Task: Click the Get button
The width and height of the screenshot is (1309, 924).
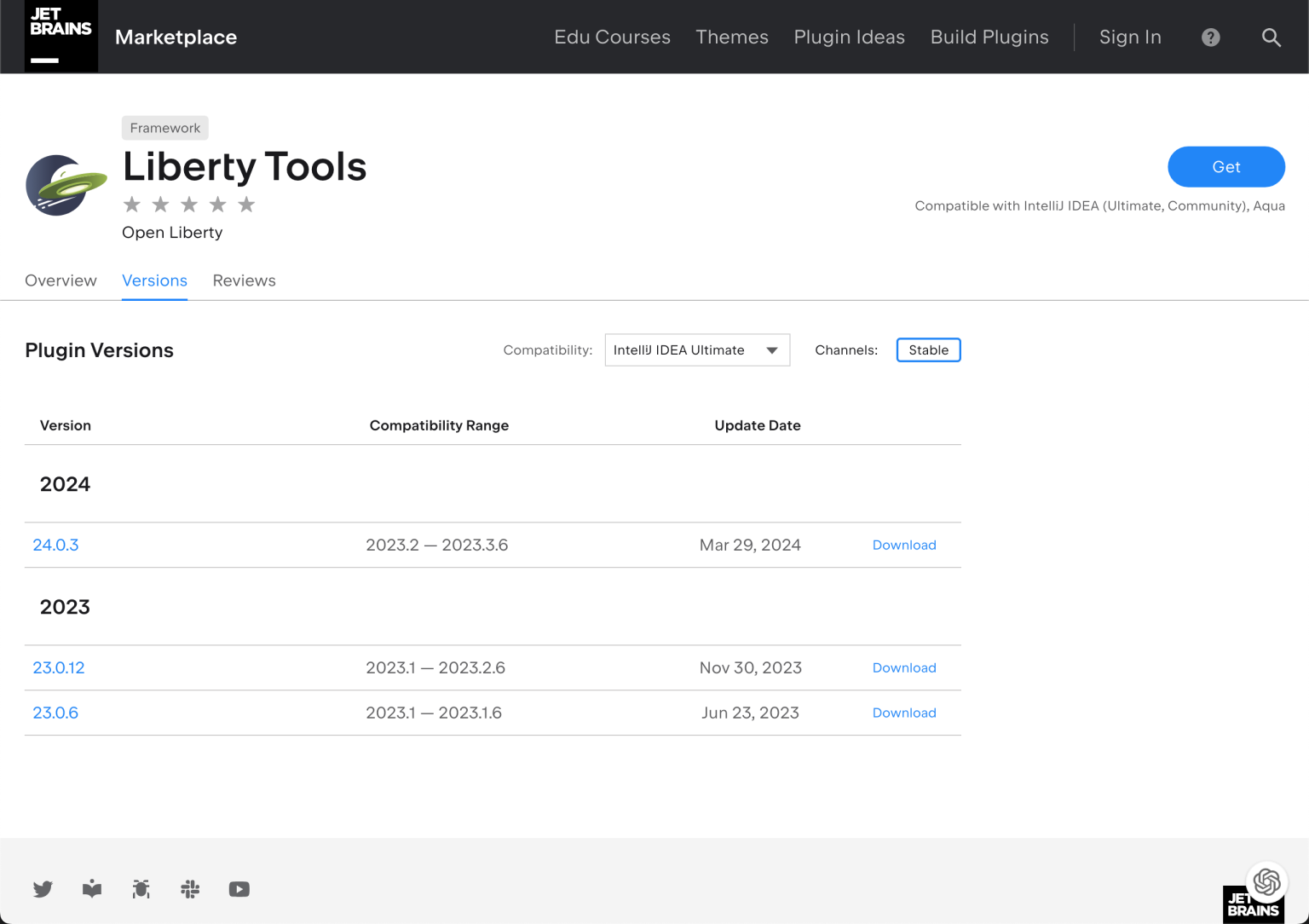Action: (1225, 167)
